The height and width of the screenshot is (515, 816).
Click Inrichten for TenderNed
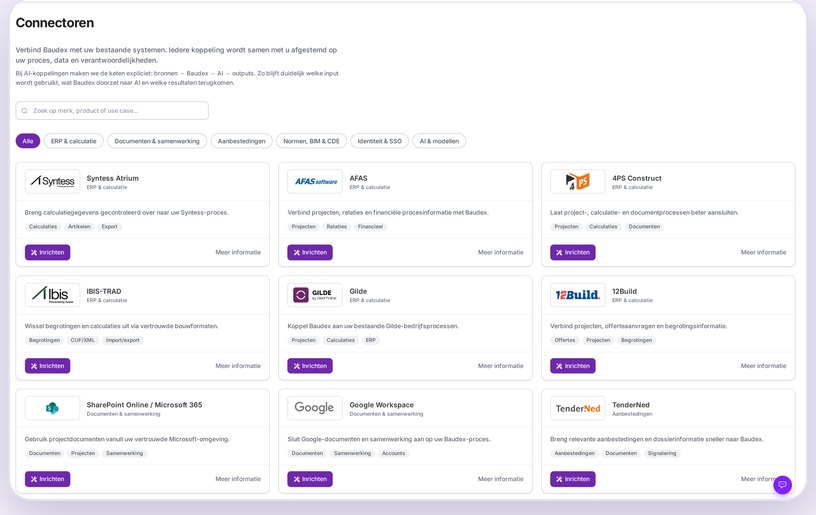click(x=573, y=479)
